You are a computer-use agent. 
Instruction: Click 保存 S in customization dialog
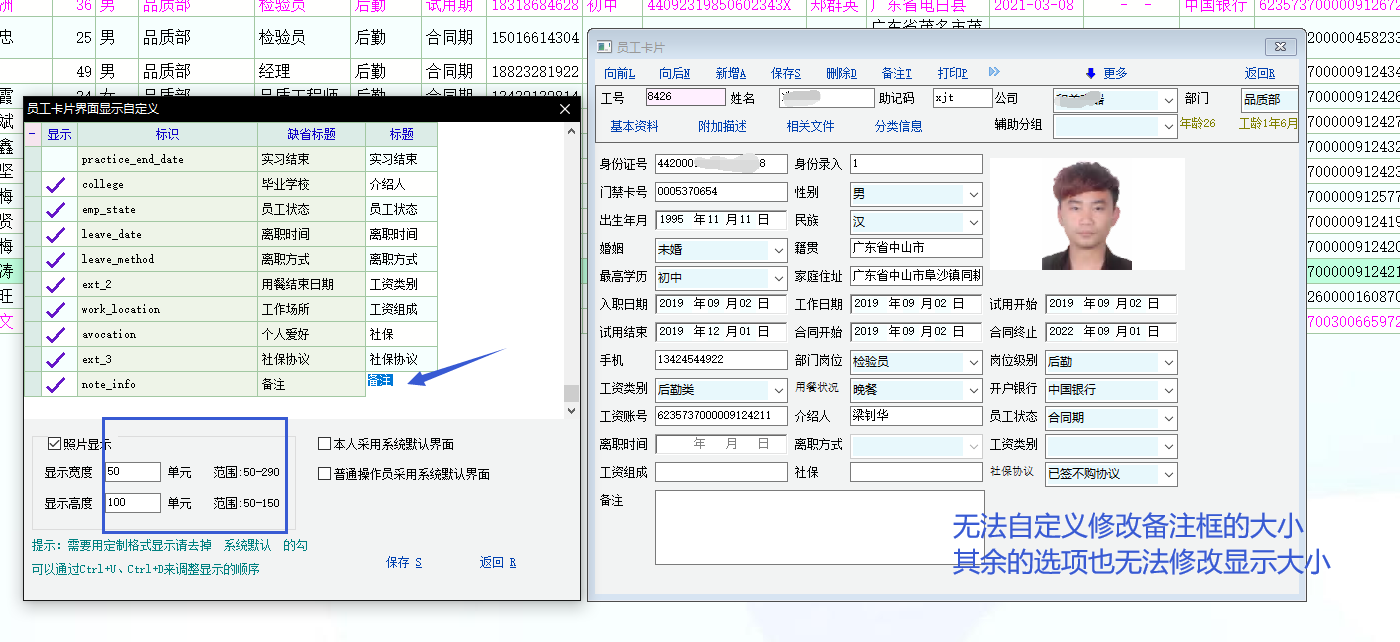[x=404, y=562]
